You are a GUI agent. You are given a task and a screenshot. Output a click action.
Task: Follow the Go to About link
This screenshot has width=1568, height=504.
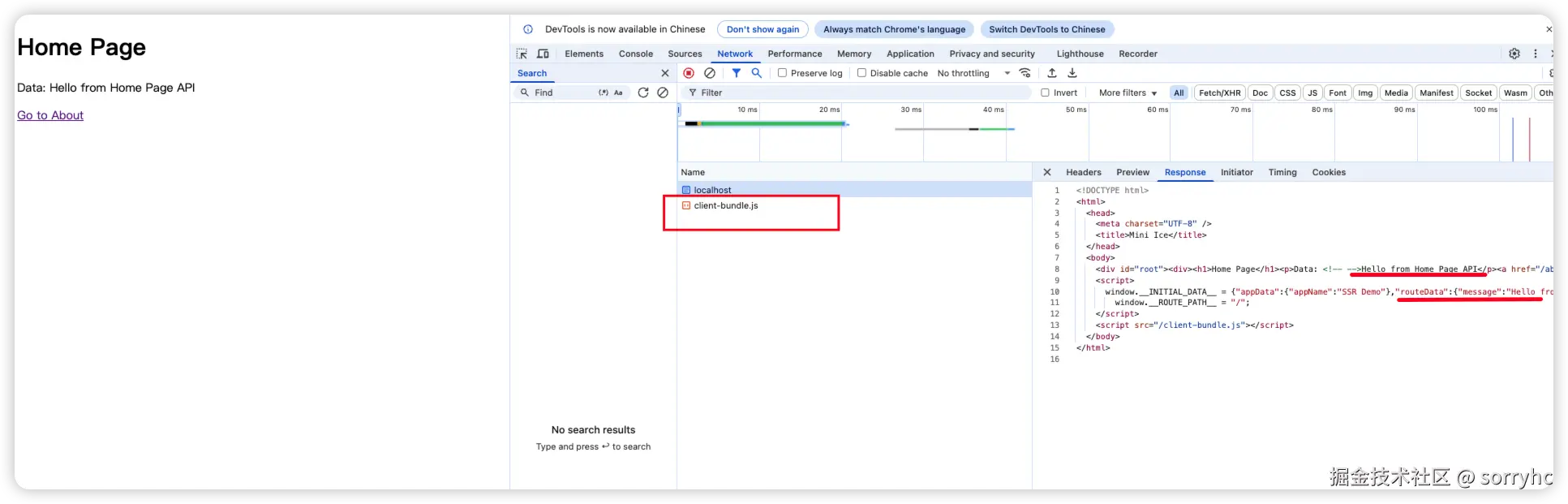click(50, 115)
